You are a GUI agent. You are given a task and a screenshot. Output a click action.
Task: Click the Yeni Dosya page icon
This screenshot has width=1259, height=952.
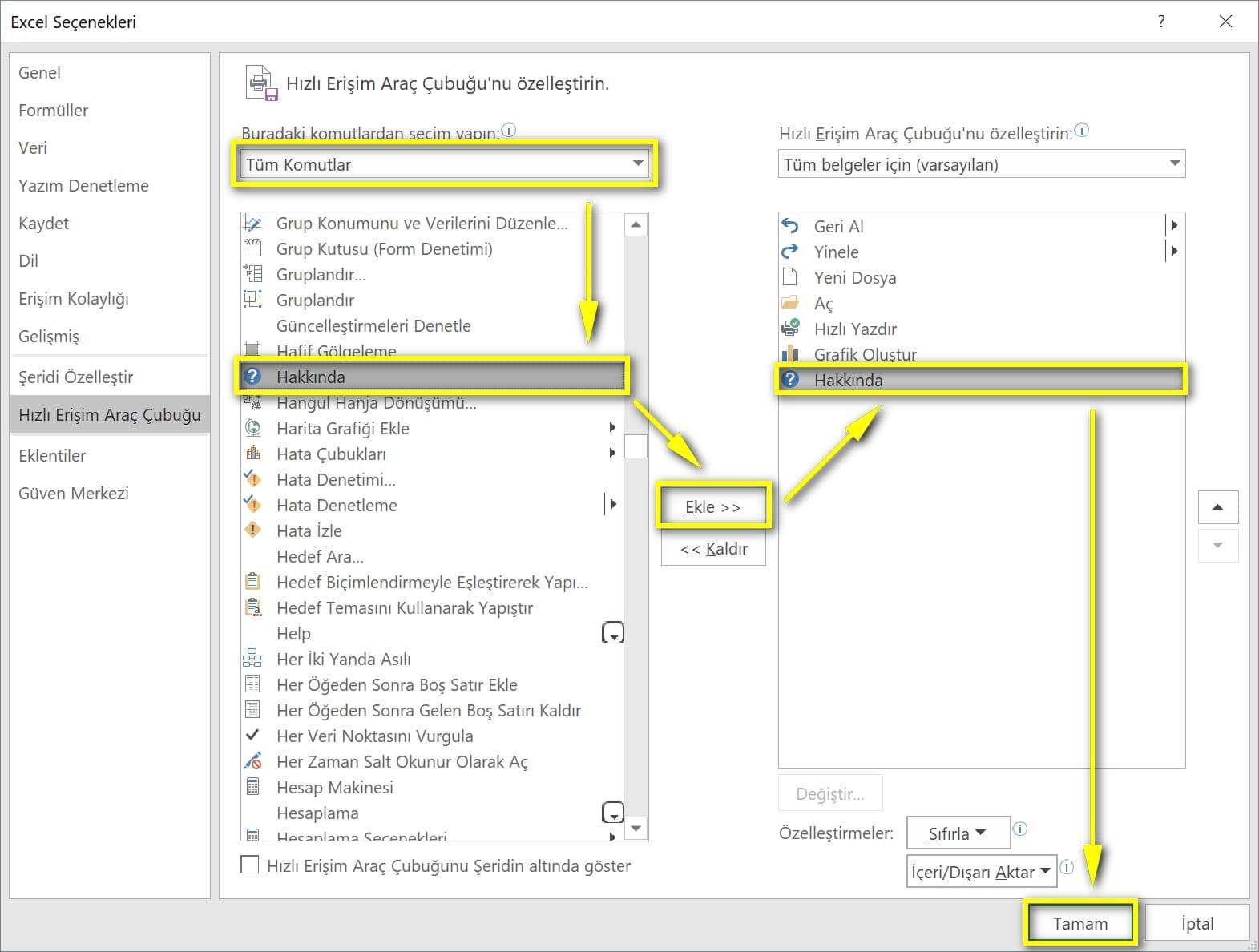point(790,277)
